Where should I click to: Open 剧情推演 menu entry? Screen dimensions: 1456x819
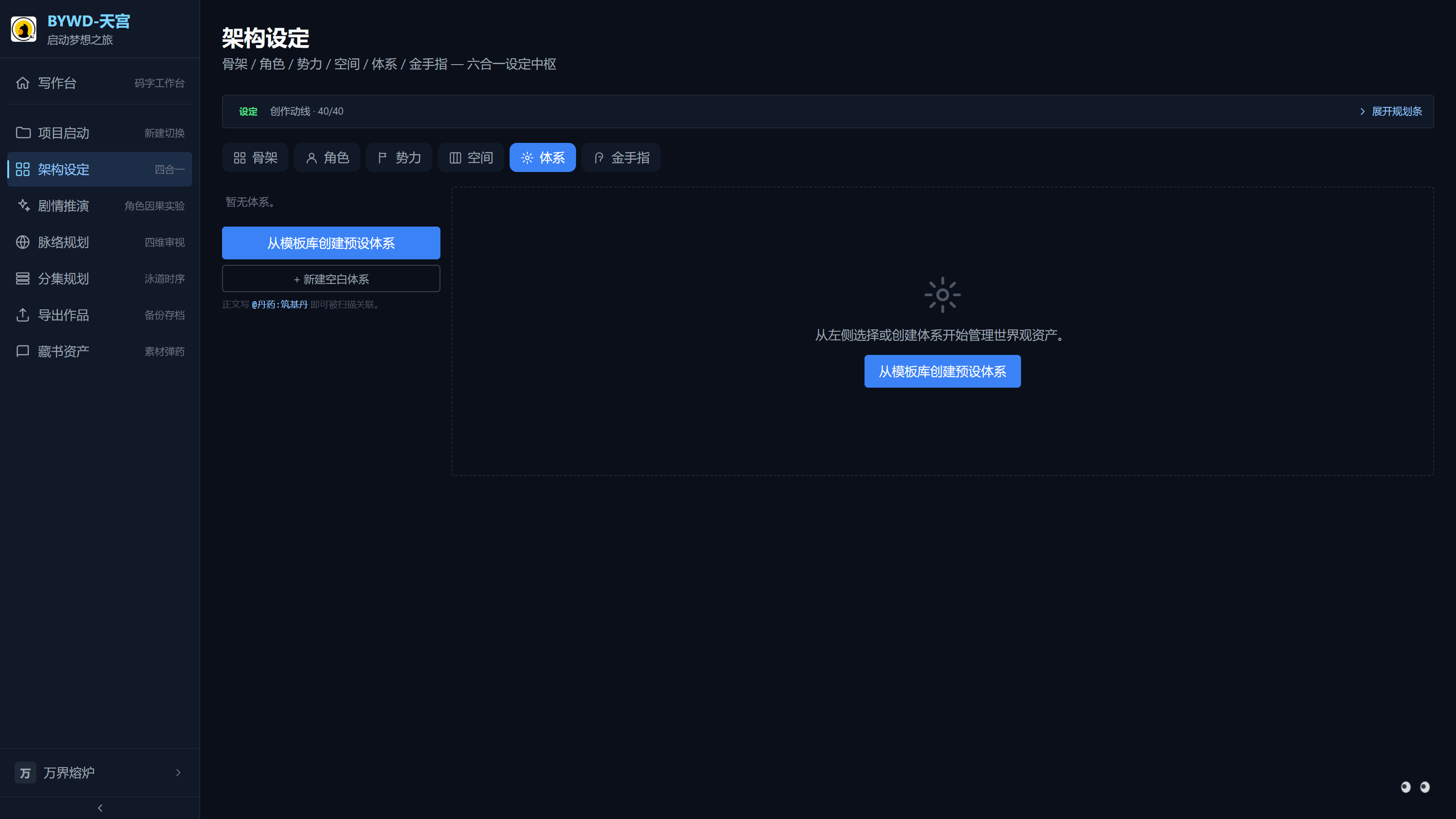click(100, 206)
